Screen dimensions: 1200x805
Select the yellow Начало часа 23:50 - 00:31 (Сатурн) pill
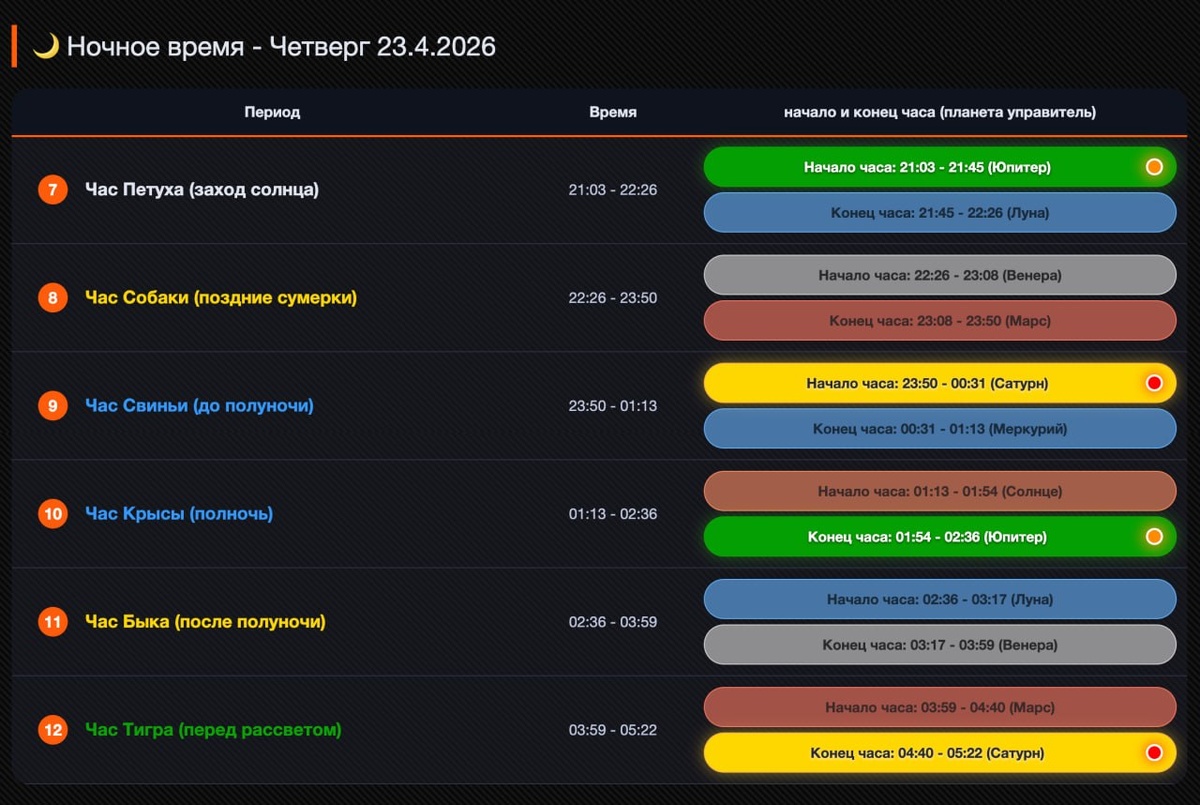(x=940, y=383)
